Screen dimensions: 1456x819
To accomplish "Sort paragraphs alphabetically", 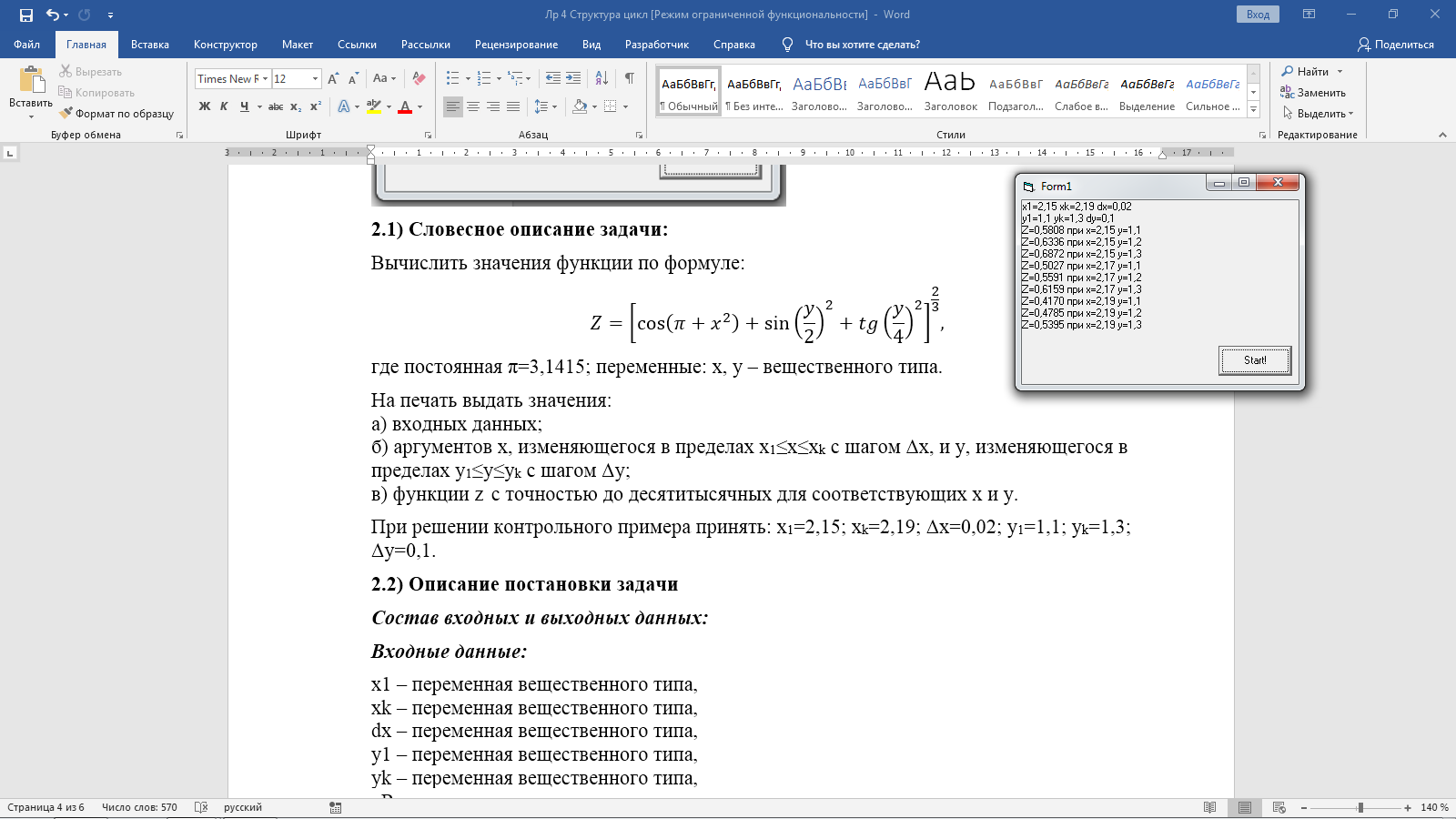I will [x=601, y=78].
